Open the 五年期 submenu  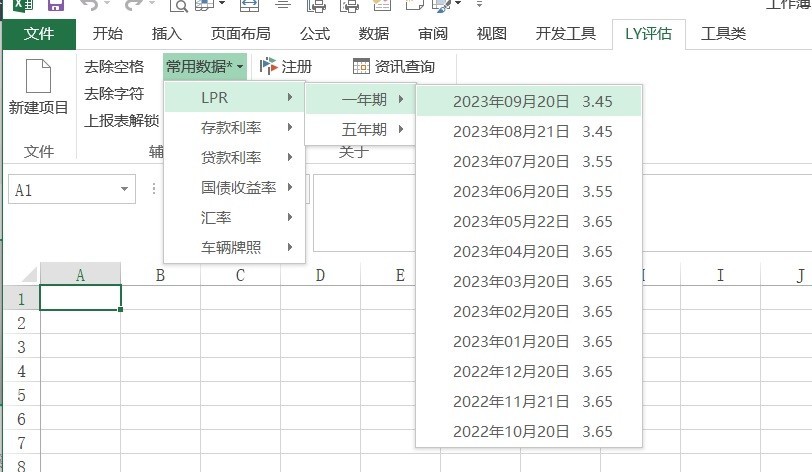(360, 129)
